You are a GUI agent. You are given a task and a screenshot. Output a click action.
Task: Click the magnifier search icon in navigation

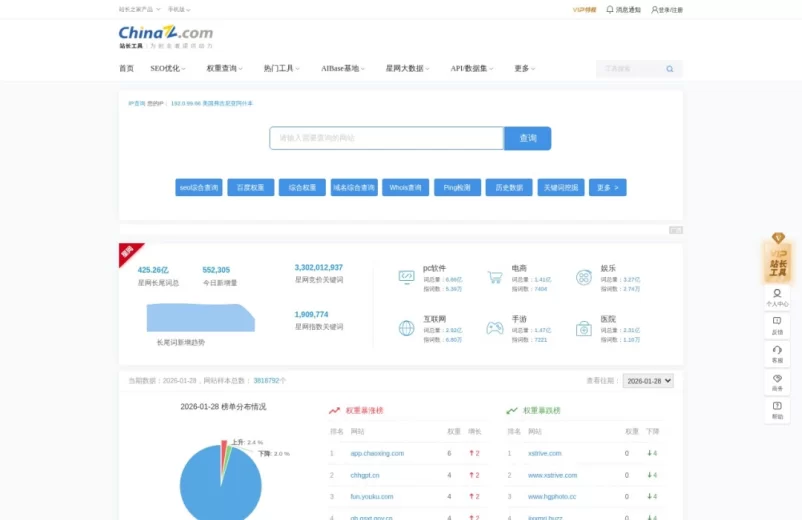tap(670, 69)
